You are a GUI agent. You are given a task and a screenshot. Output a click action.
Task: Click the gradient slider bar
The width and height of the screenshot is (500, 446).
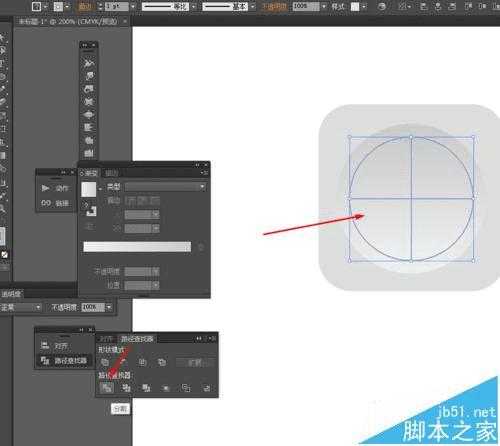pyautogui.click(x=137, y=247)
